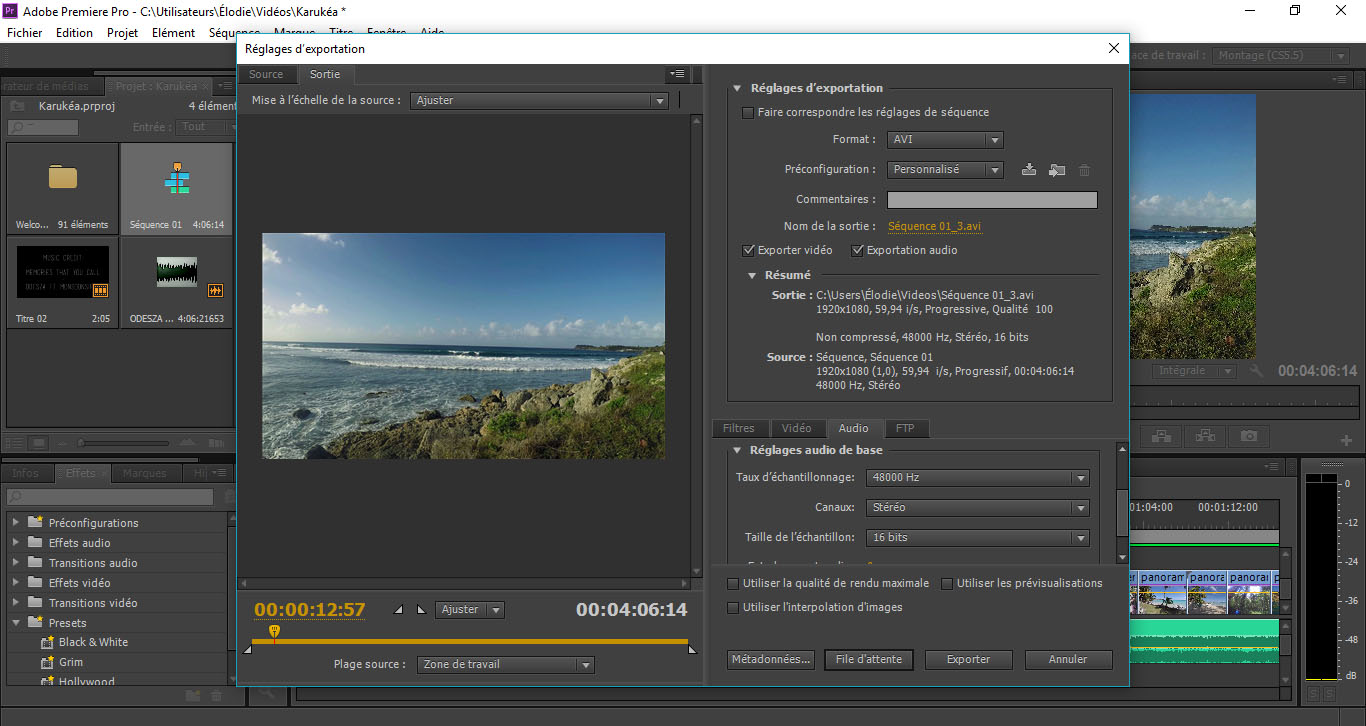This screenshot has width=1366, height=726.
Task: Click the delete preset trash icon
Action: (1084, 170)
